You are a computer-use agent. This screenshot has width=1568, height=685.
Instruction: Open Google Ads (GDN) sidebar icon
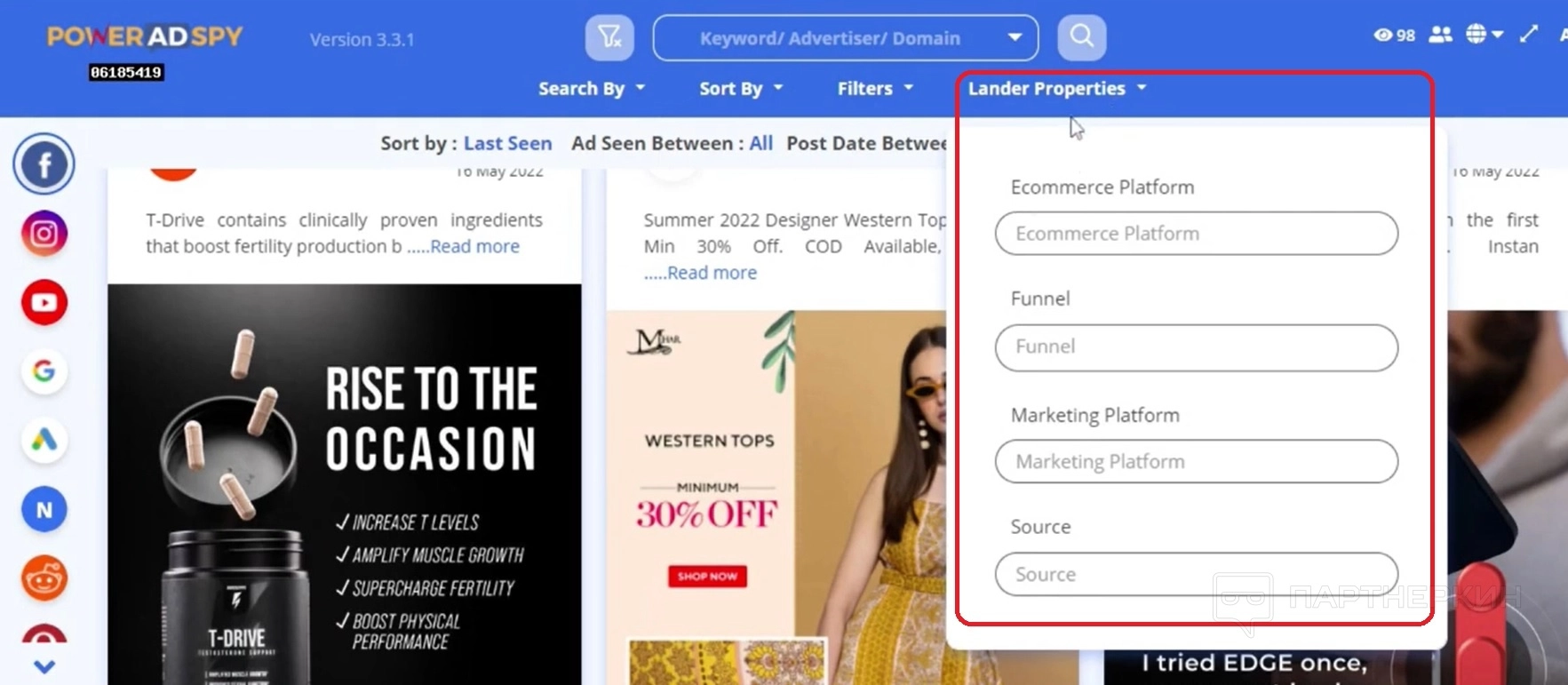tap(44, 440)
